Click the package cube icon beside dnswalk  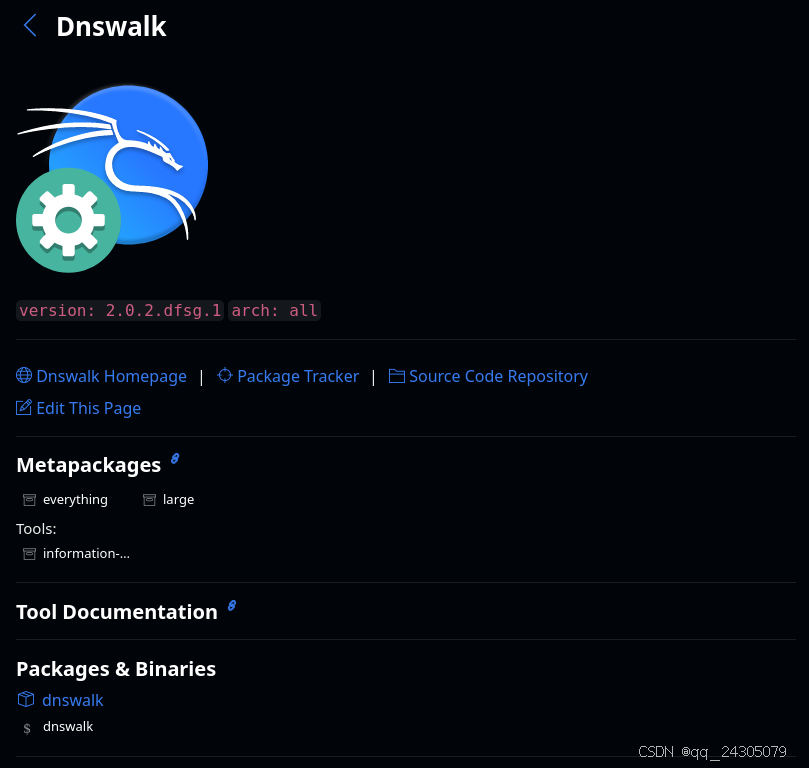(x=26, y=699)
